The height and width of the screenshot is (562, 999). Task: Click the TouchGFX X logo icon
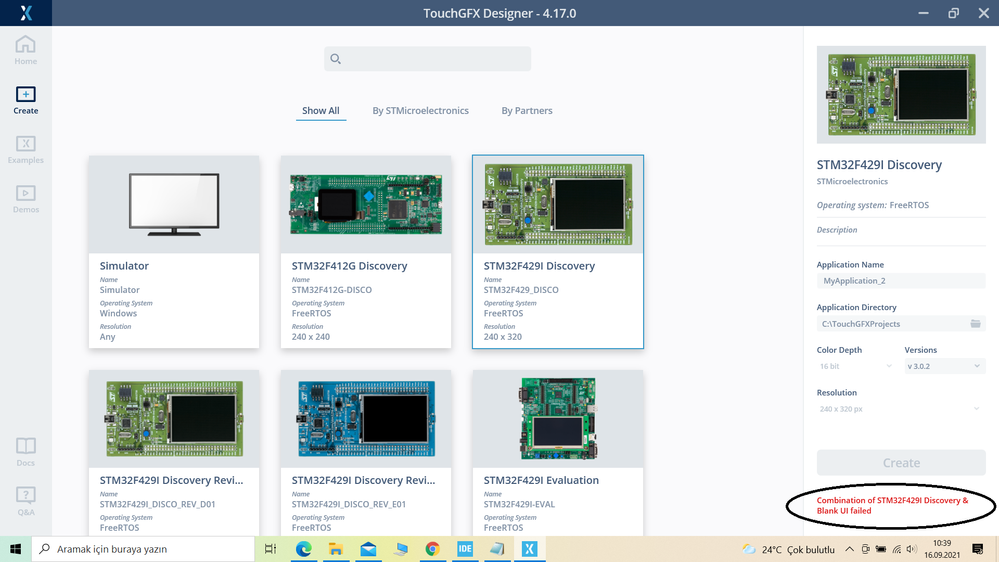point(25,13)
